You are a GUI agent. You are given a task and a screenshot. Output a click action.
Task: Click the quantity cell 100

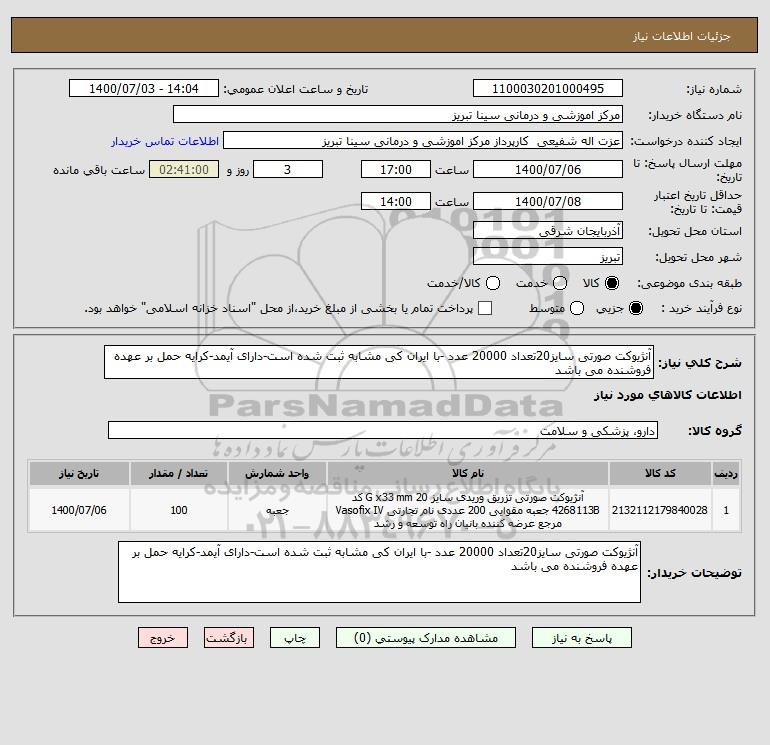pyautogui.click(x=179, y=510)
